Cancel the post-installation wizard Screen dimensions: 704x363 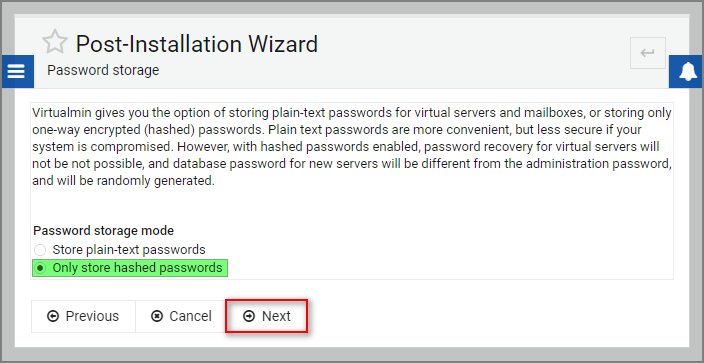[181, 316]
